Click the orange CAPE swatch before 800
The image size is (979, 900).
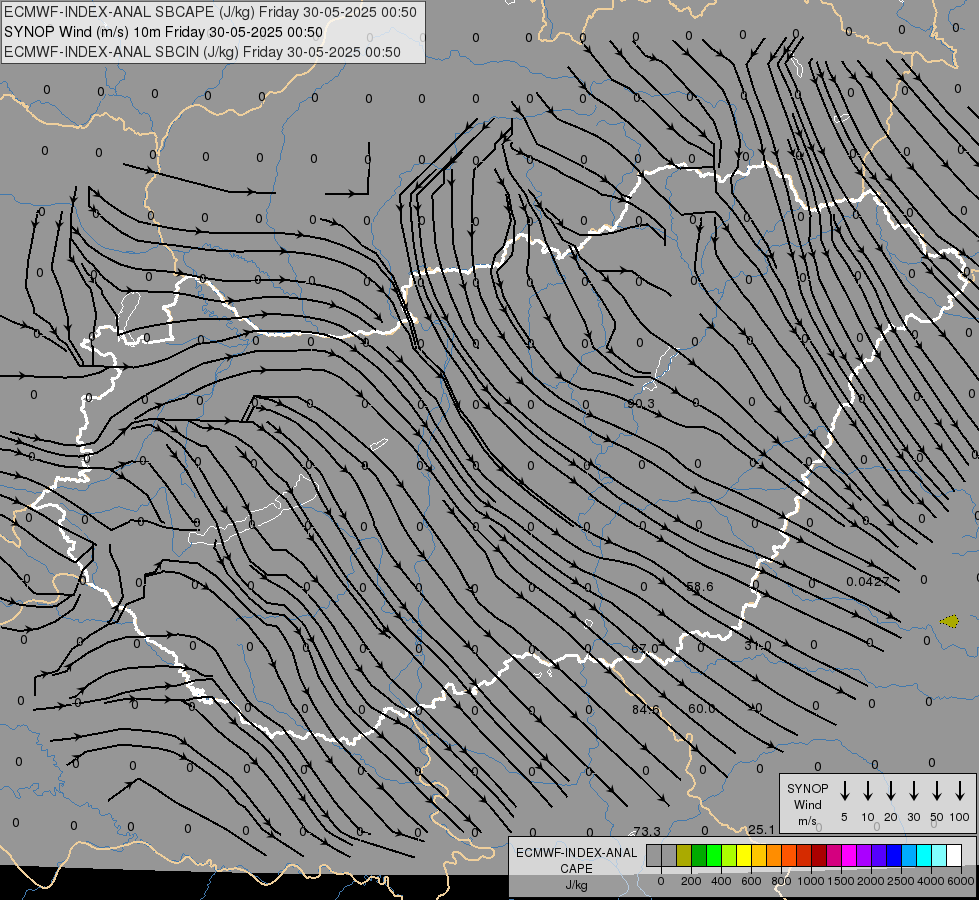click(x=774, y=855)
